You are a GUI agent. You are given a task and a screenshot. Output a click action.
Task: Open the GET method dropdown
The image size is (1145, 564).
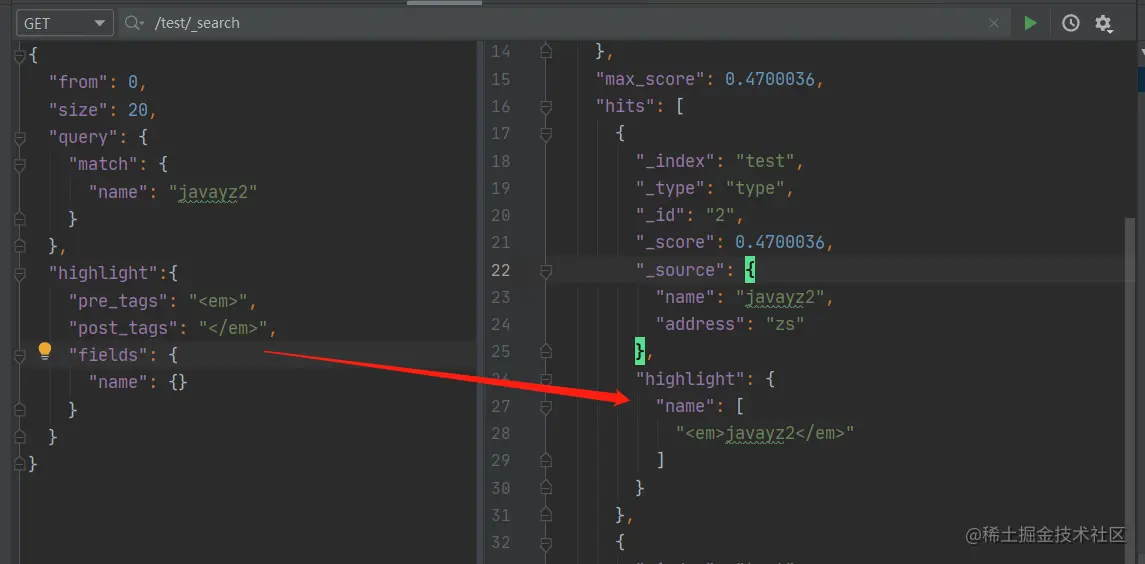65,23
